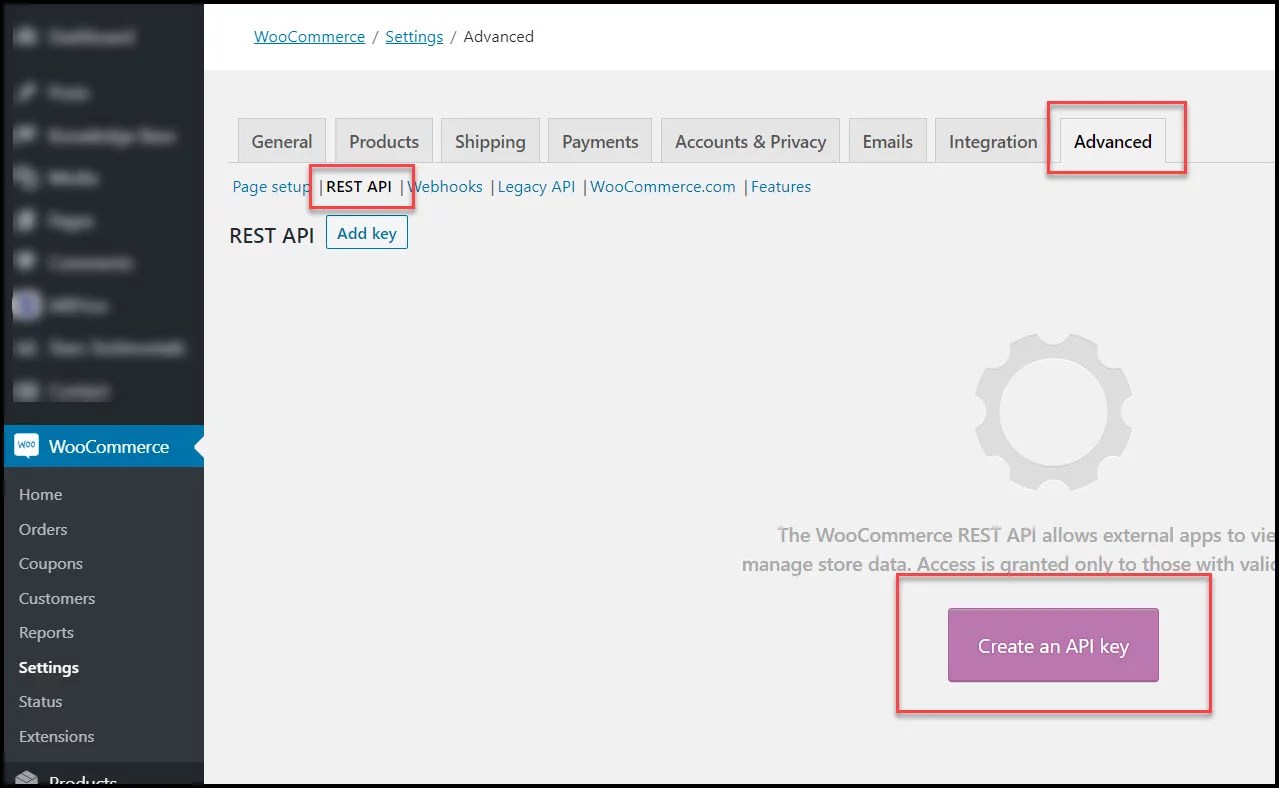The image size is (1279, 788).
Task: Open the Webhooks subsection
Action: tap(445, 187)
